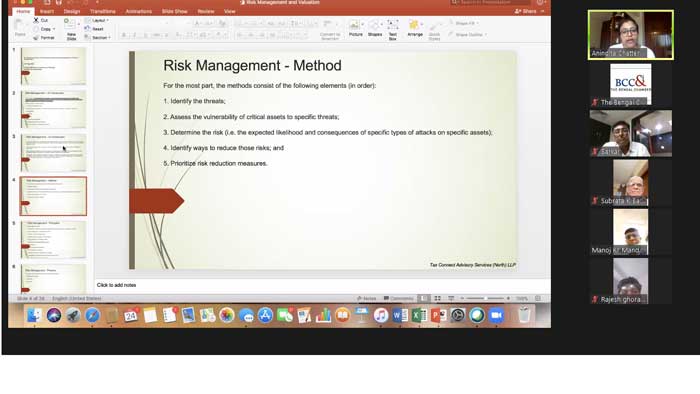The image size is (700, 394).
Task: Adjust the zoom slider in status bar
Action: (485, 298)
